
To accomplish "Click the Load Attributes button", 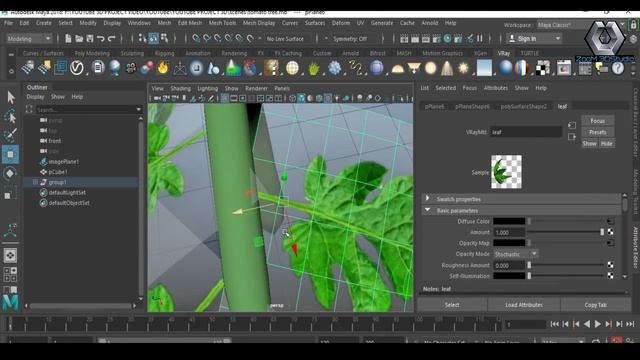I will click(x=524, y=305).
